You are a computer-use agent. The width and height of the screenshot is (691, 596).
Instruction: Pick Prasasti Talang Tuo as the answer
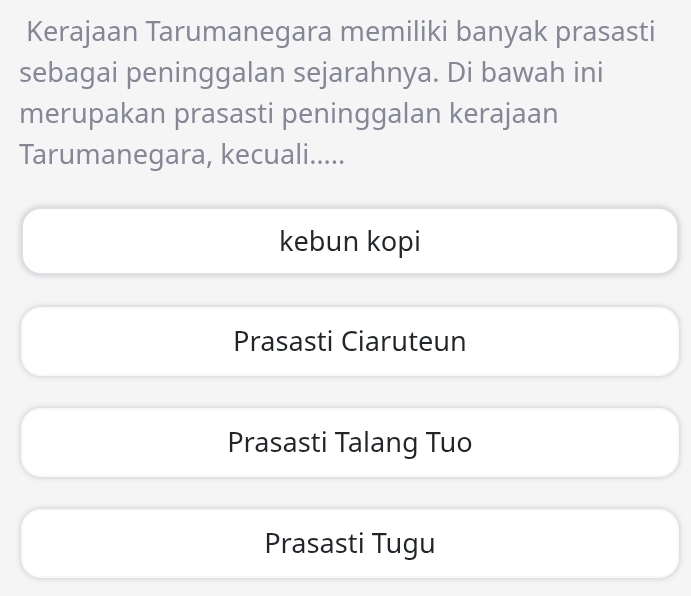[350, 442]
